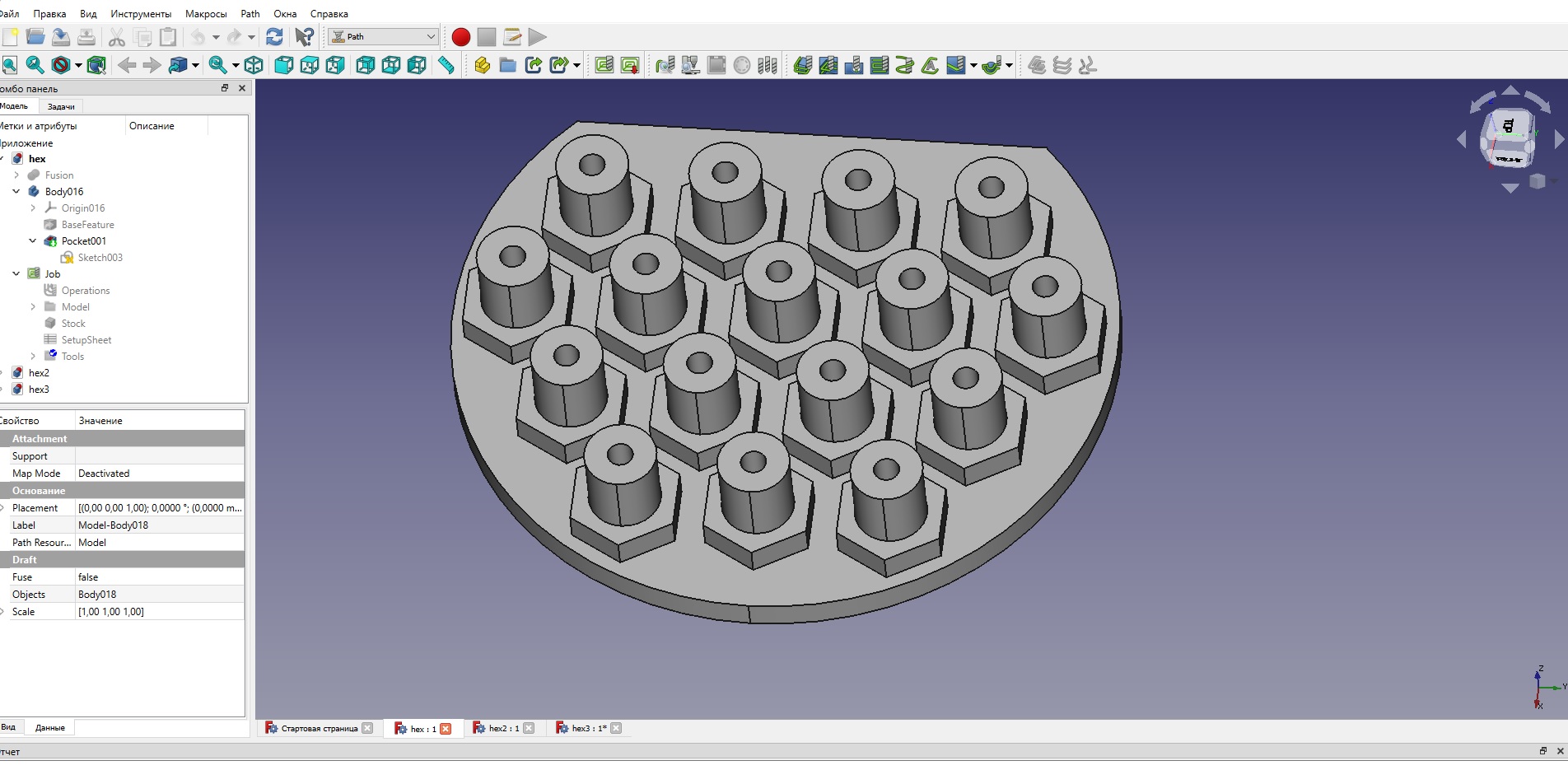Collapse the Body016 tree node
Screen dimensions: 1568x784
pyautogui.click(x=16, y=191)
